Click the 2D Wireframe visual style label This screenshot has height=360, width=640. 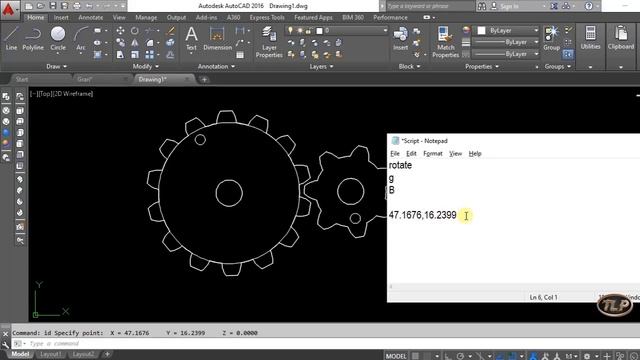click(x=72, y=94)
